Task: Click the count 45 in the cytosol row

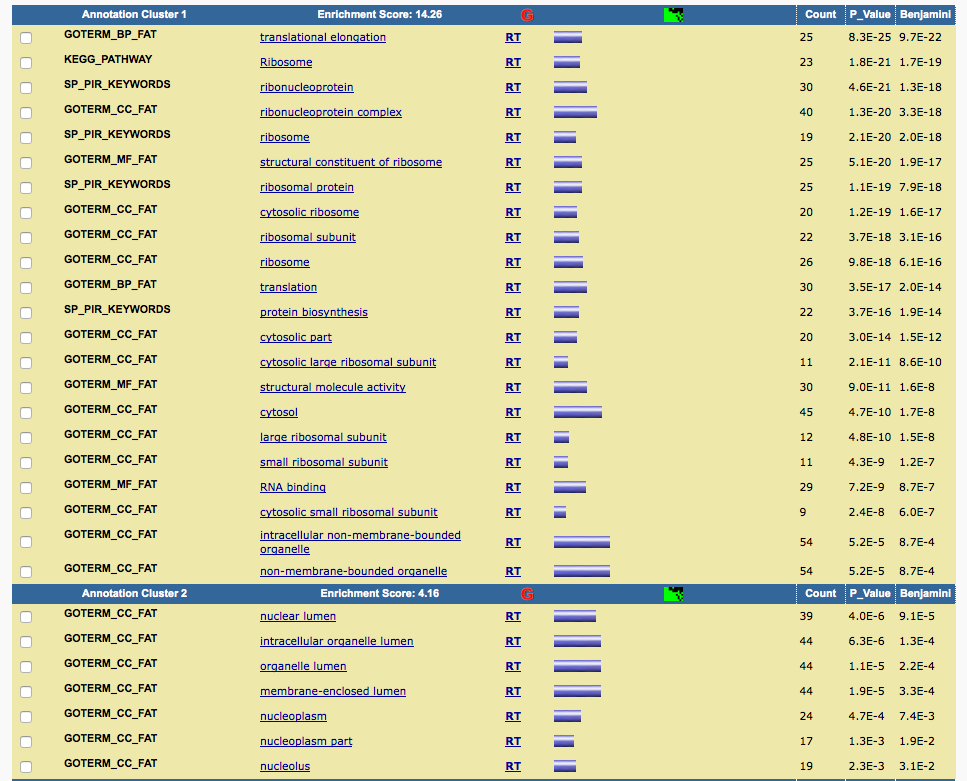Action: pyautogui.click(x=806, y=412)
